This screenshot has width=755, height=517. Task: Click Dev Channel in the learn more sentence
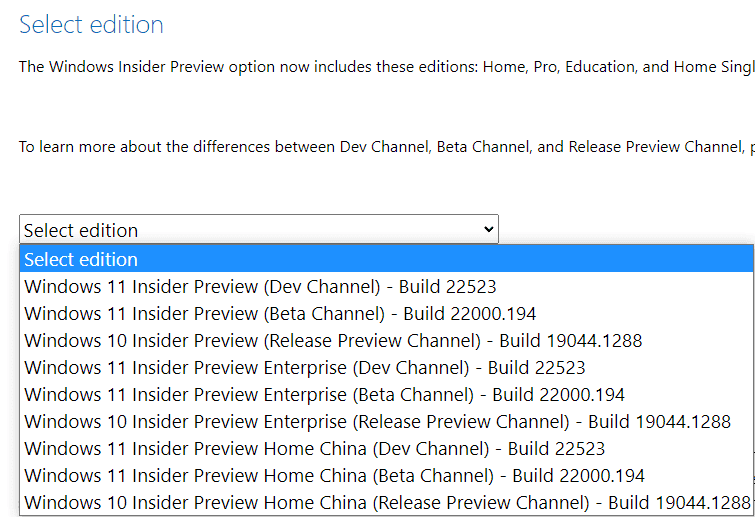384,146
